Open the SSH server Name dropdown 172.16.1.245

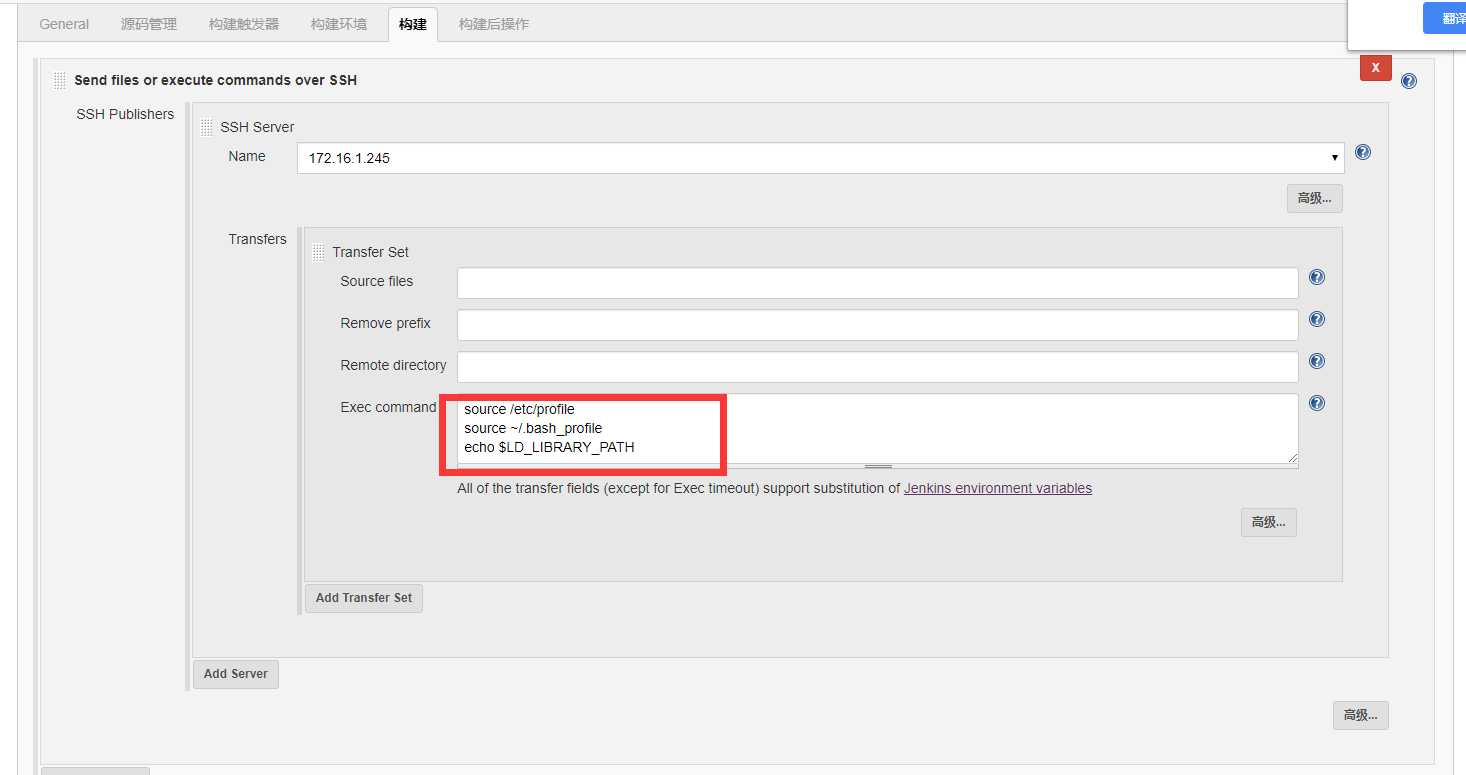(821, 158)
